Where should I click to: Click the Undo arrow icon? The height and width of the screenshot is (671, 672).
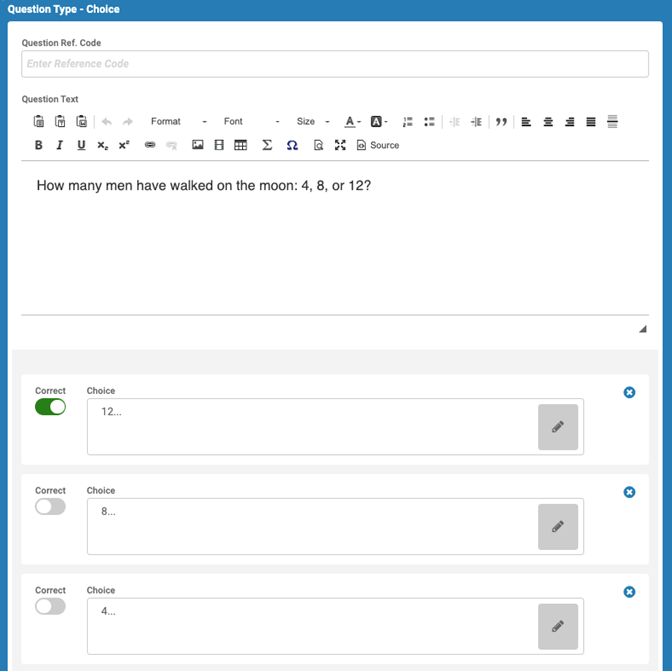[107, 122]
